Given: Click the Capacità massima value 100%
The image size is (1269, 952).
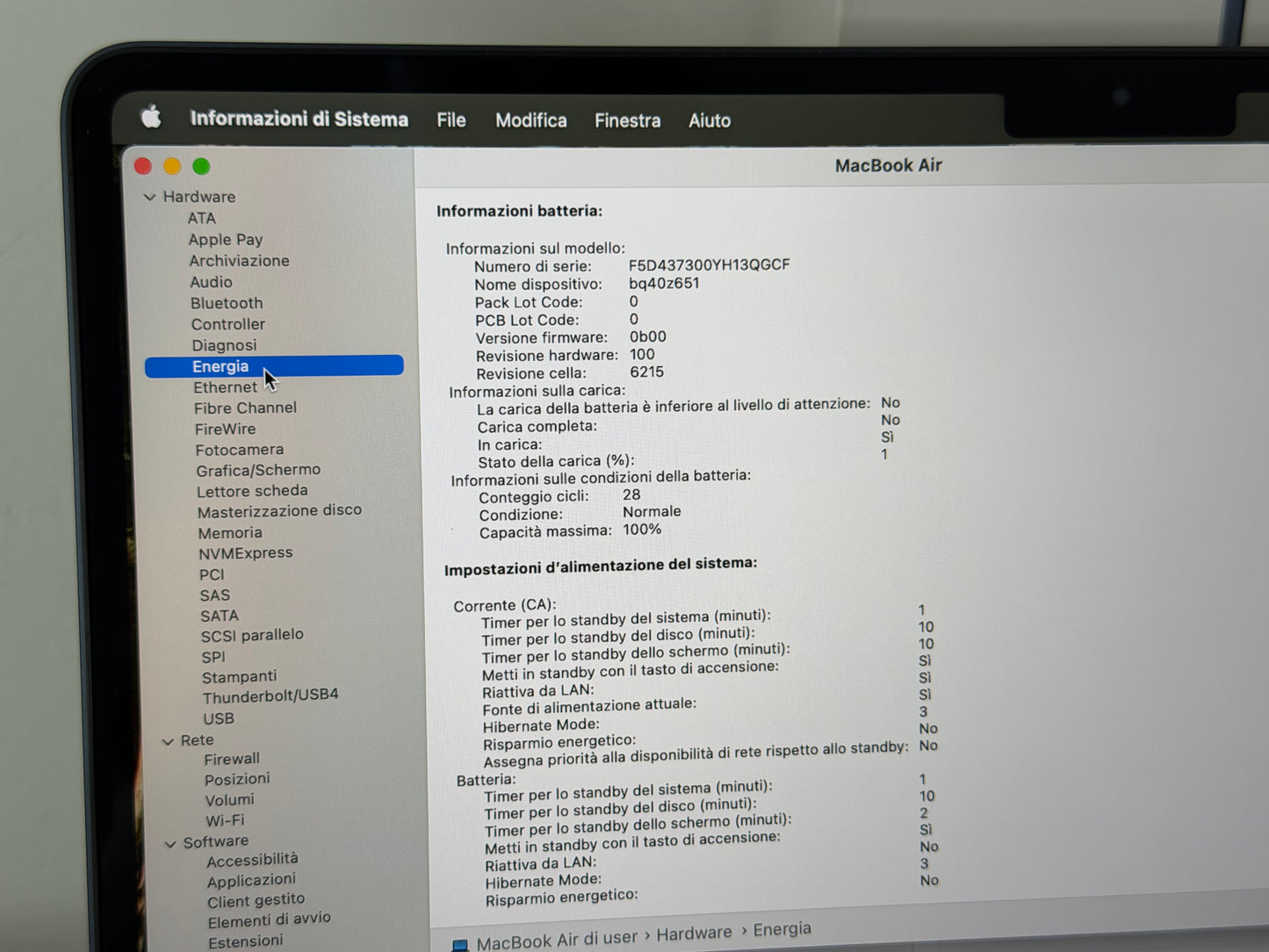Looking at the screenshot, I should 642,530.
